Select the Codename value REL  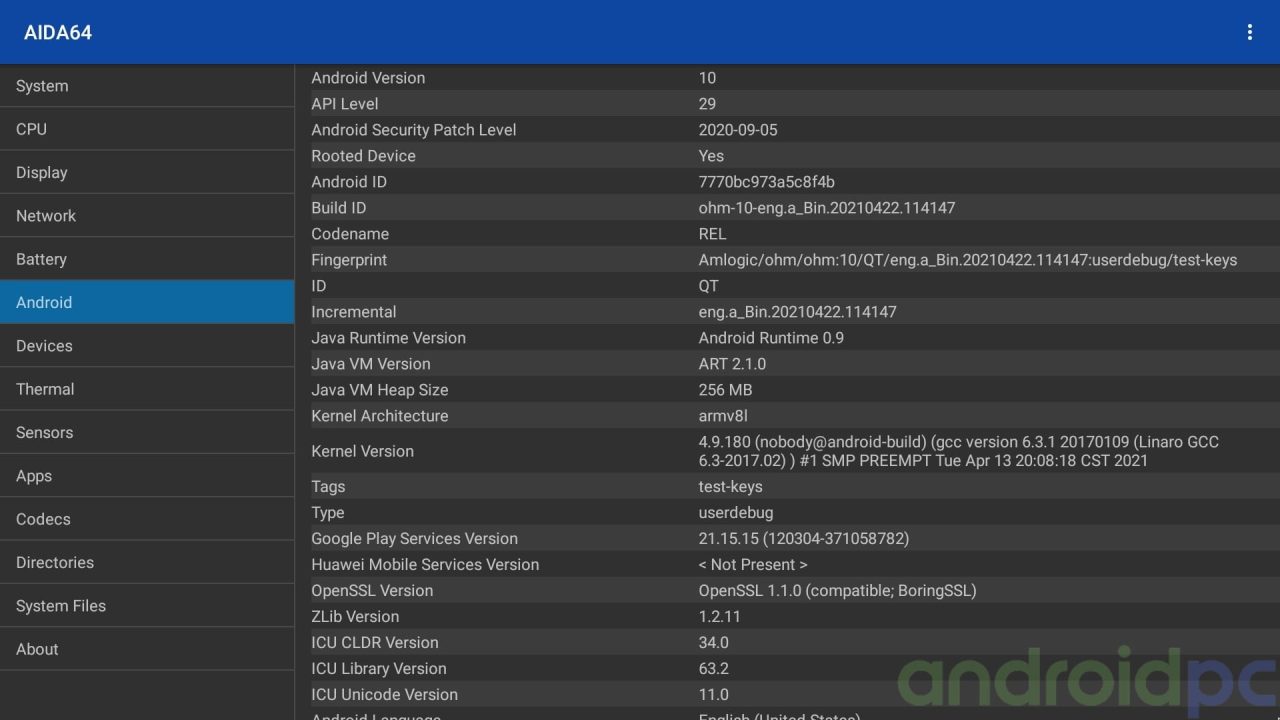pos(712,234)
